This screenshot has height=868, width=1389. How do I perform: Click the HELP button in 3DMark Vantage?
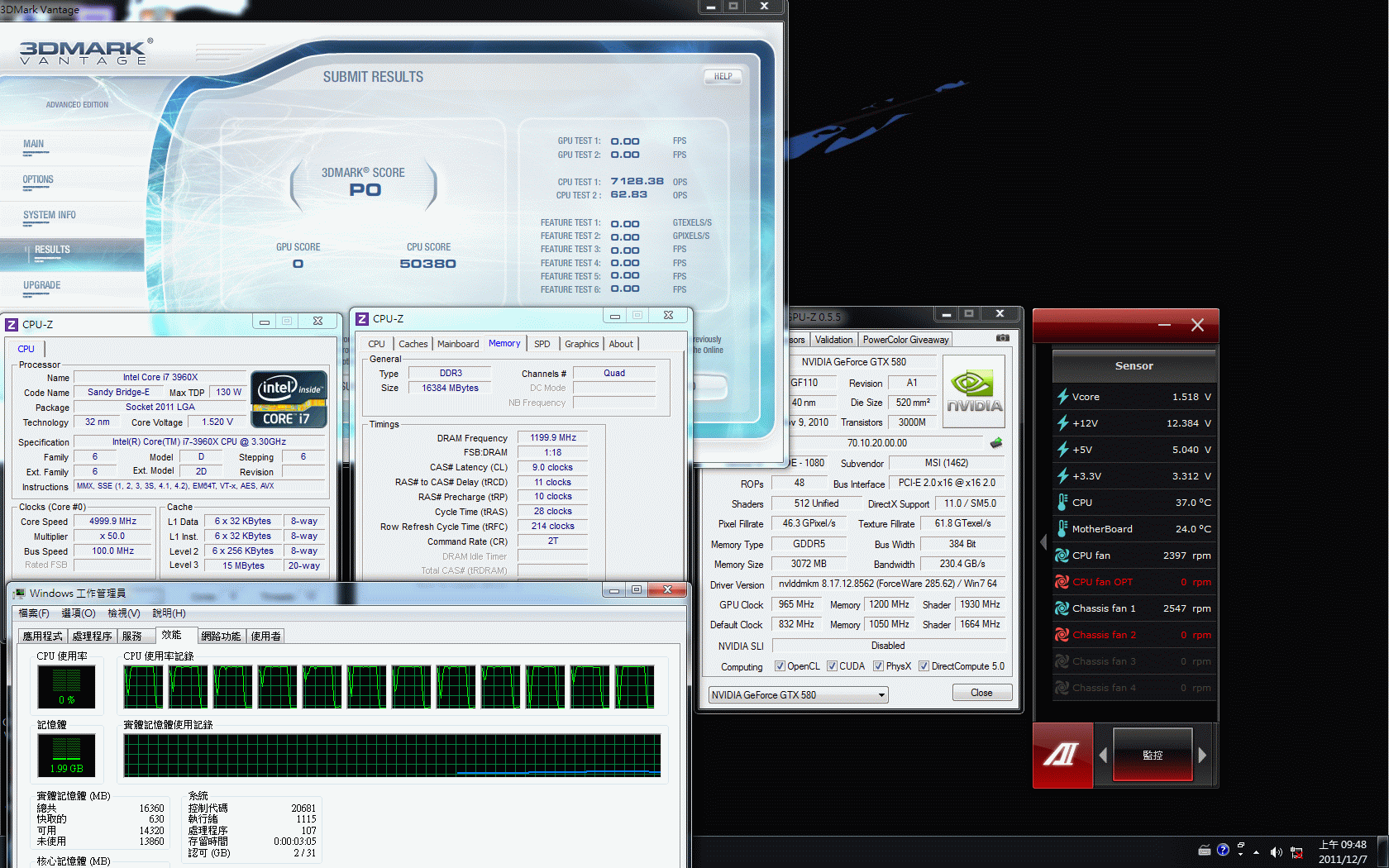point(723,77)
